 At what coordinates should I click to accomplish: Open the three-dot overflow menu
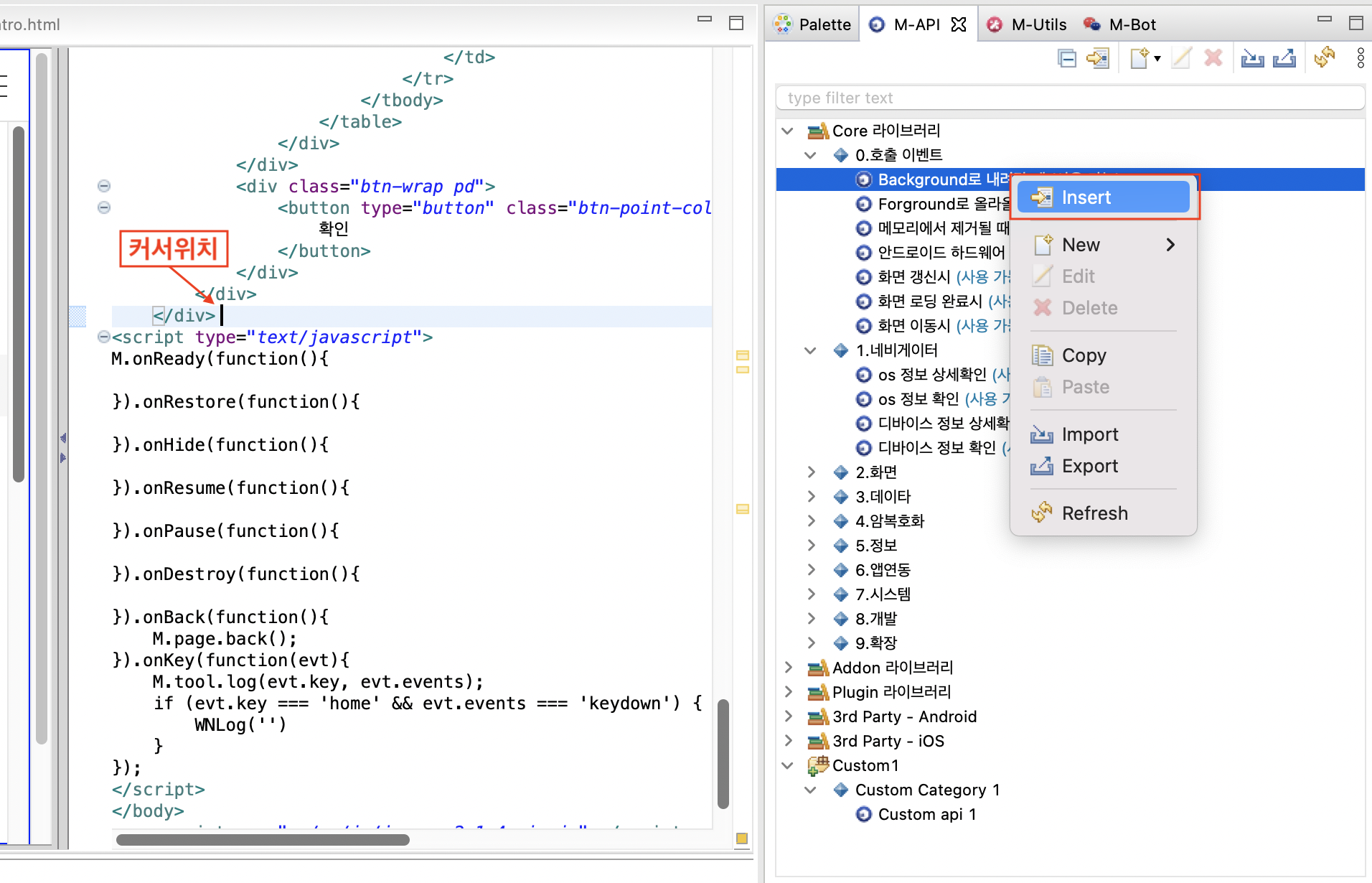coord(1360,58)
